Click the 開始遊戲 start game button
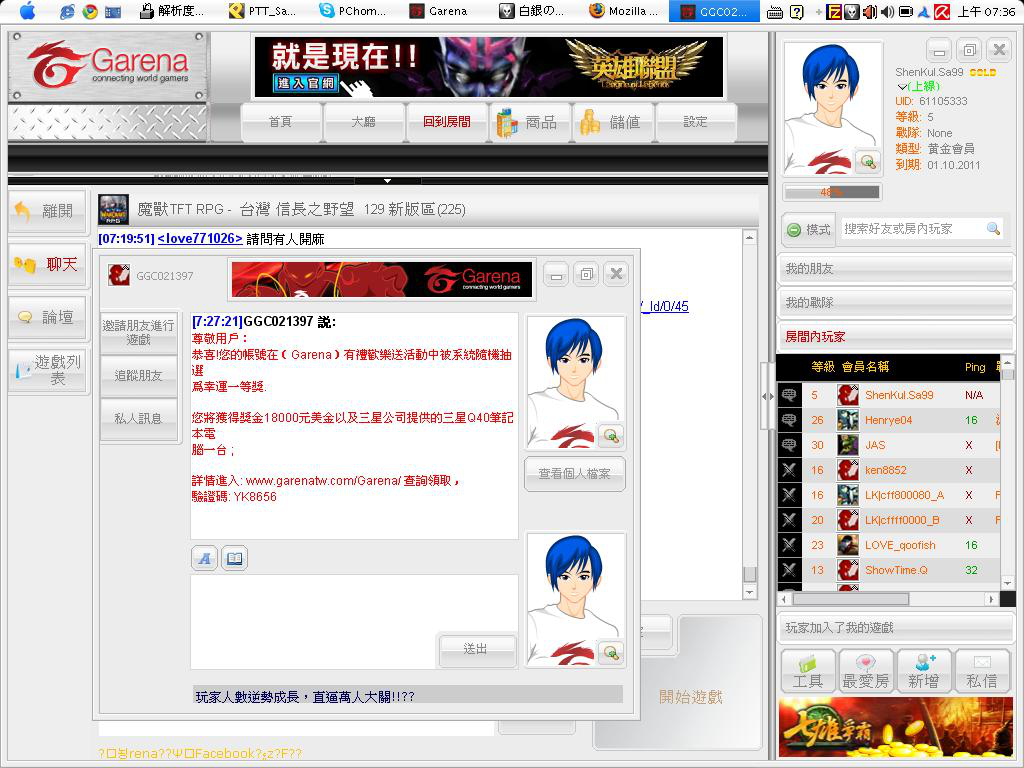 pos(690,697)
